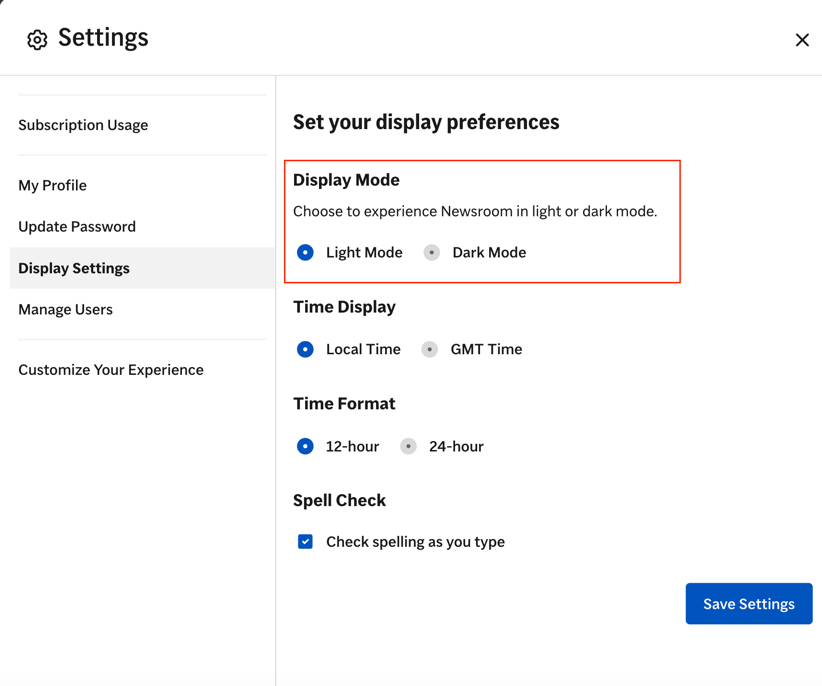
Task: Select the Light Mode radio button
Action: [306, 252]
